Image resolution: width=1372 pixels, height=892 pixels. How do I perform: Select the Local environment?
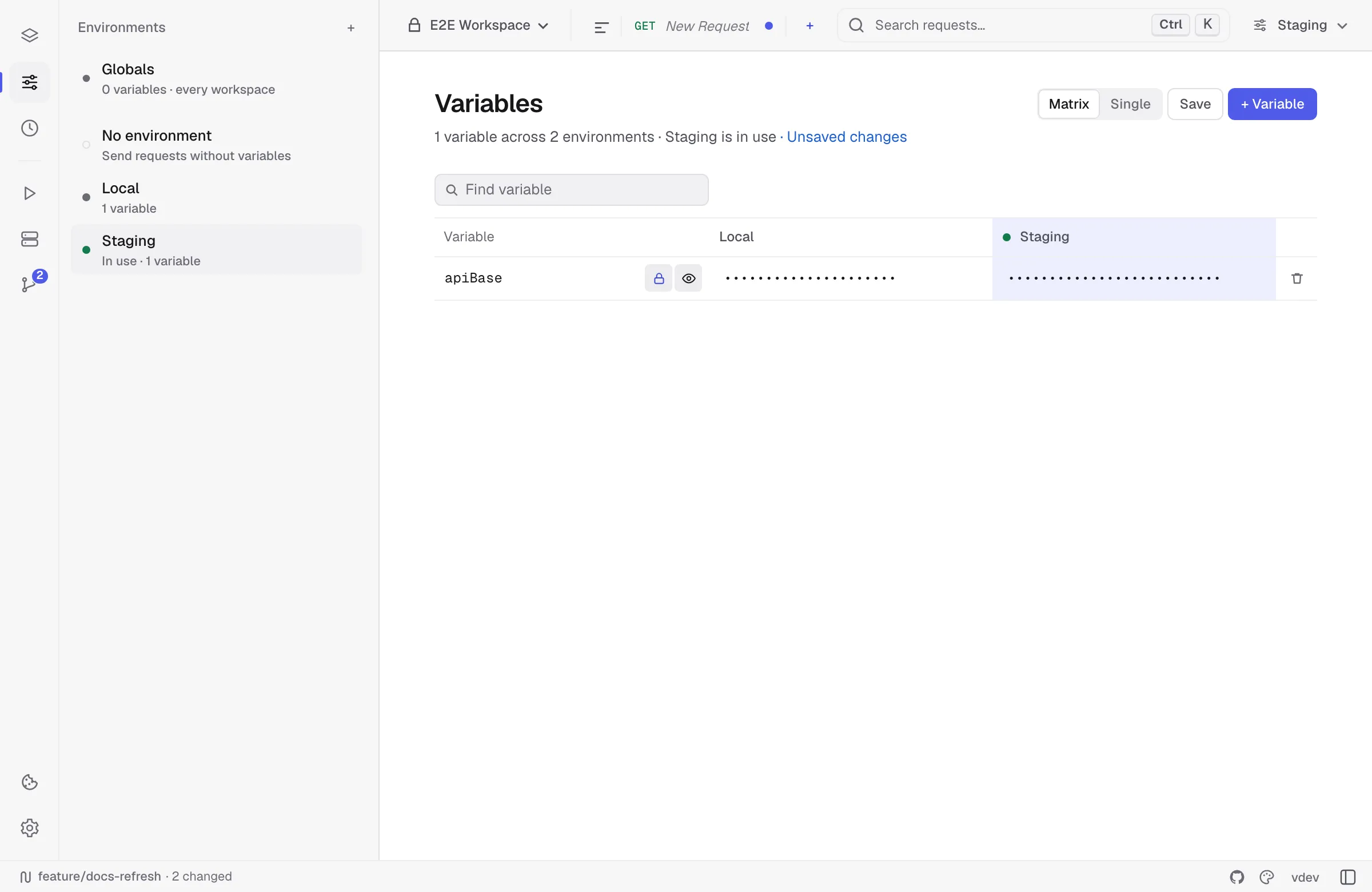point(216,198)
